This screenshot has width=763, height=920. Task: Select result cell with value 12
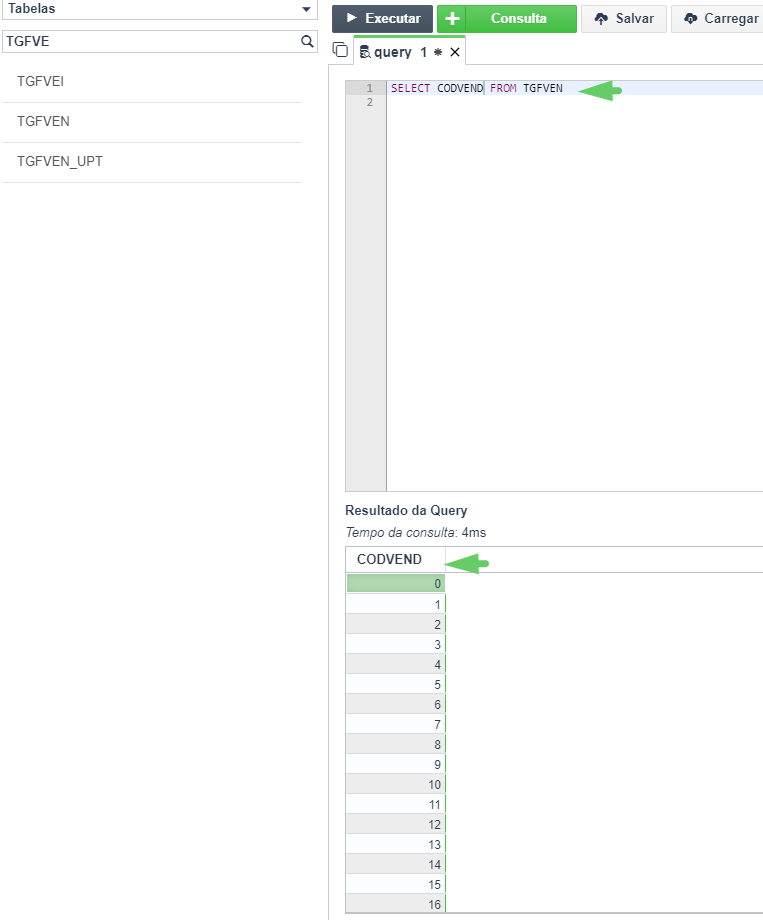(396, 824)
